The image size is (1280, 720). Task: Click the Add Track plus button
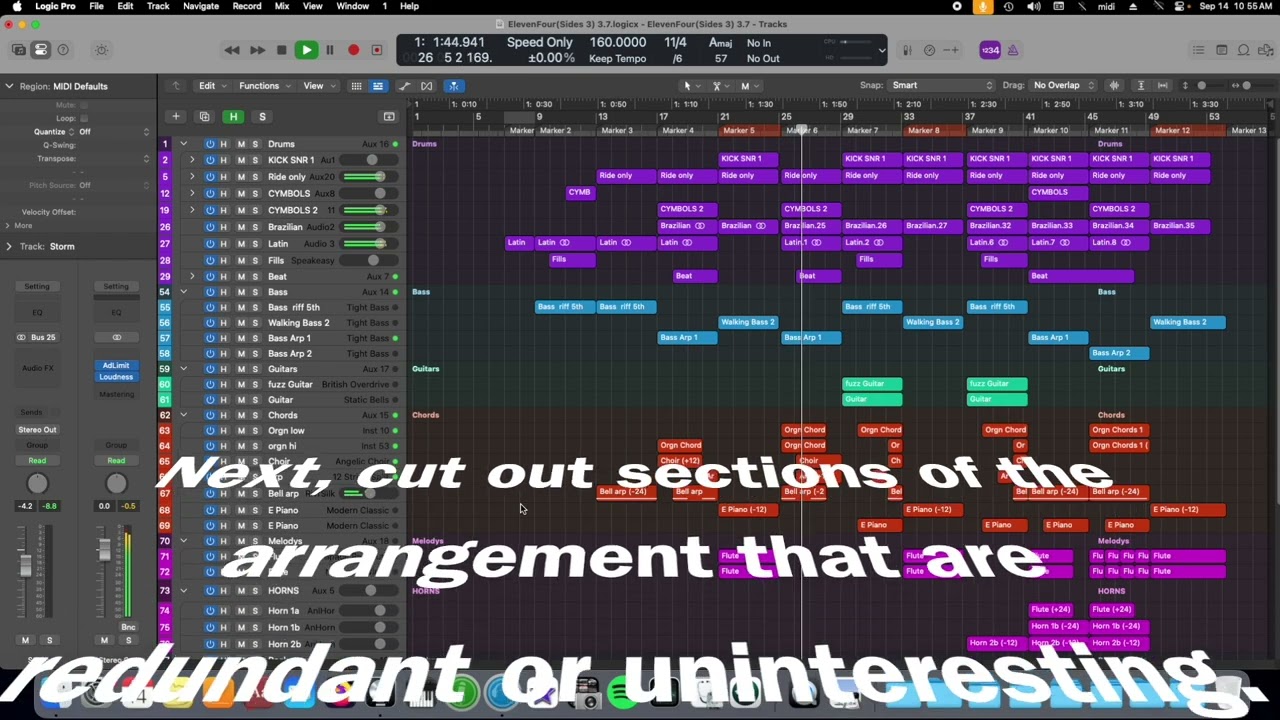pos(176,117)
